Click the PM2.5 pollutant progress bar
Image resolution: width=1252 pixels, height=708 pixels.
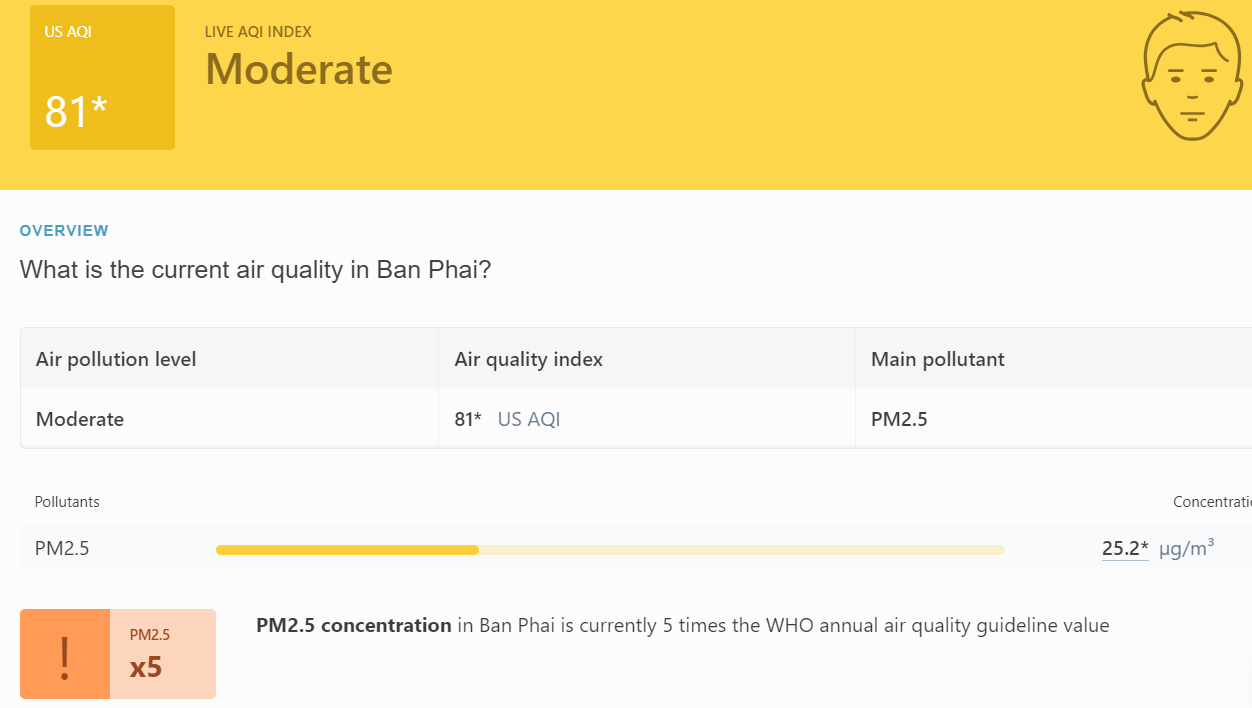click(610, 550)
